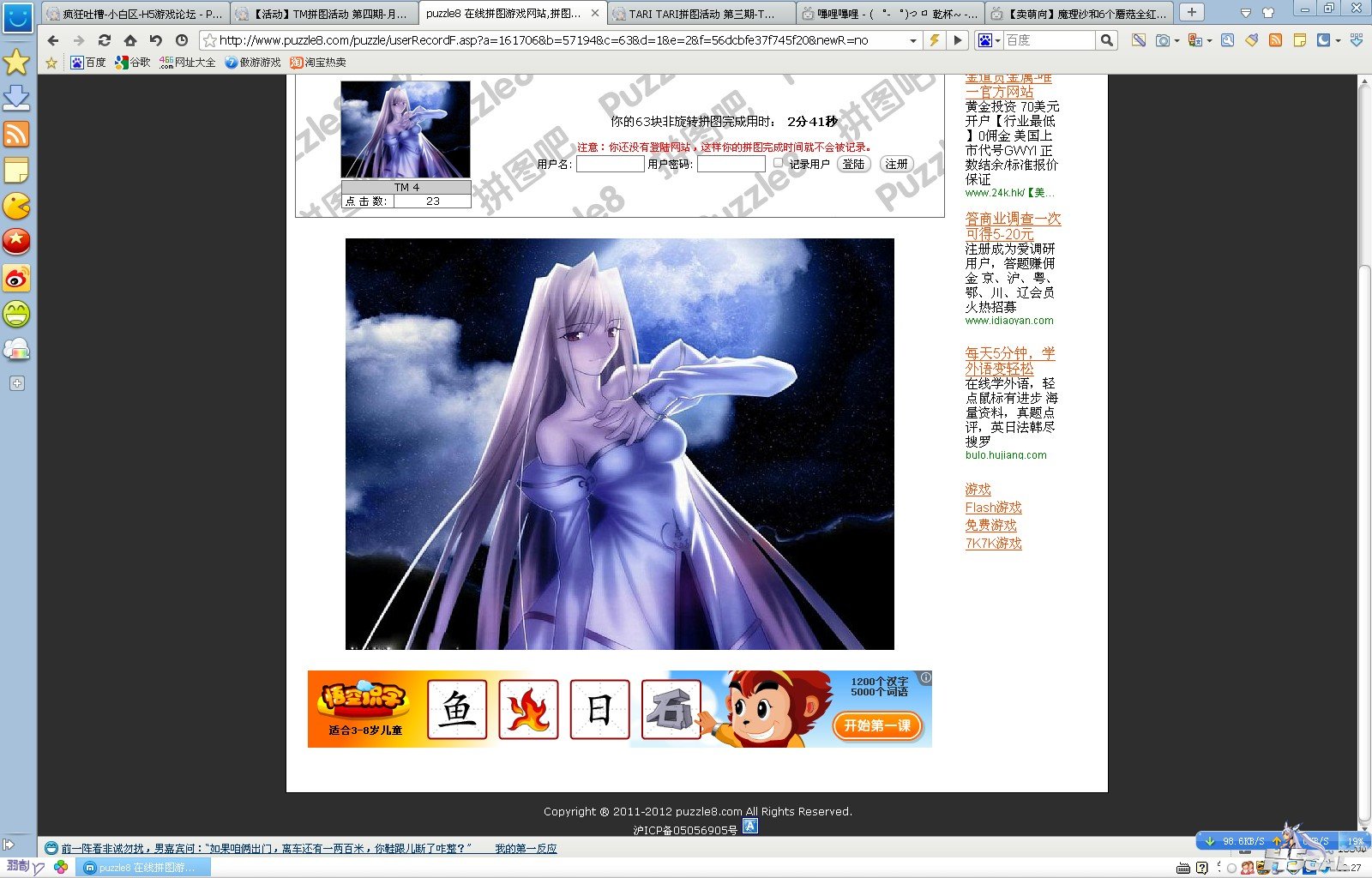Click the 用户密码 password input field
Screen dimensions: 1372x878
click(x=731, y=164)
